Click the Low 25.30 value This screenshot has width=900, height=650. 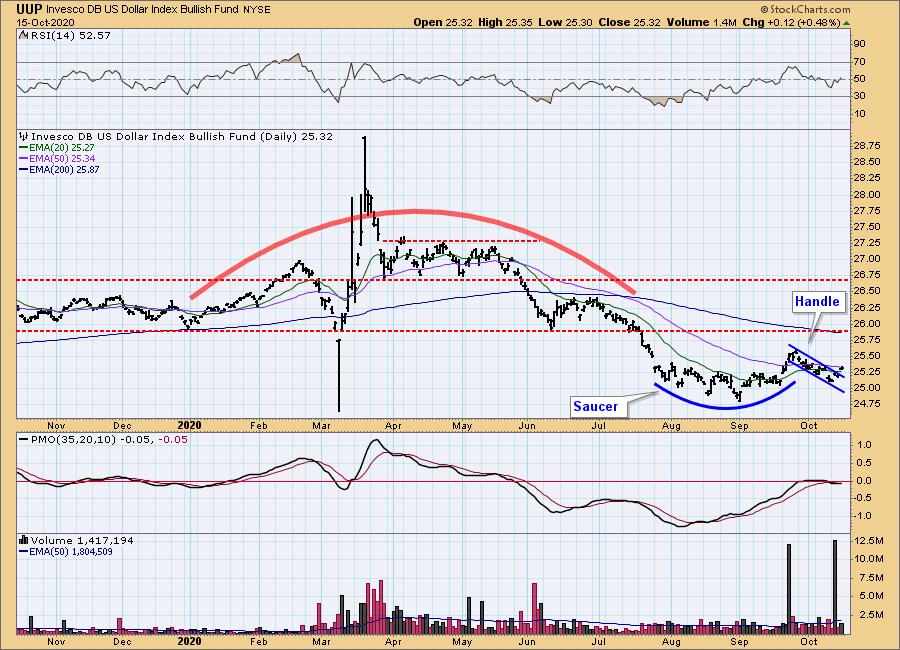coord(565,22)
